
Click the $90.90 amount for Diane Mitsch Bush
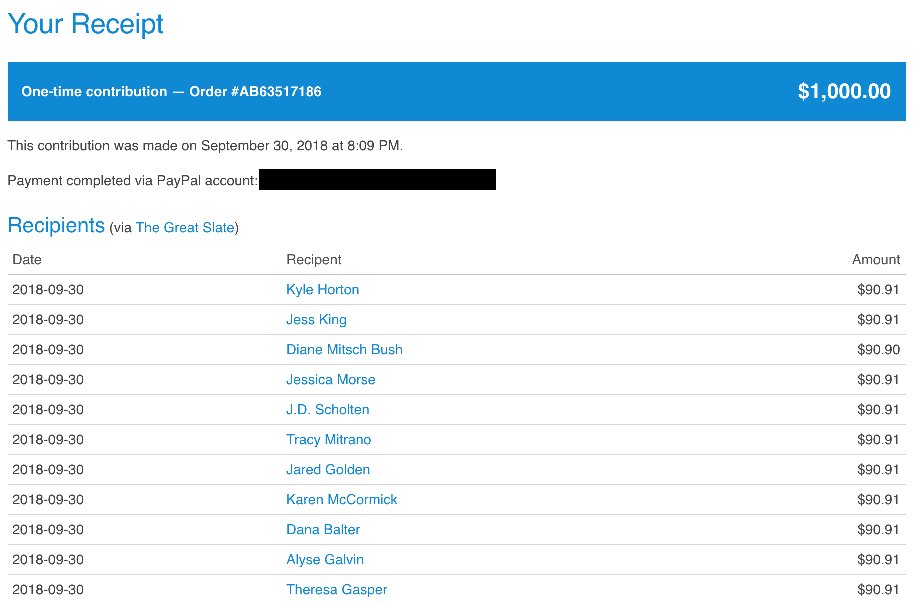coord(878,349)
